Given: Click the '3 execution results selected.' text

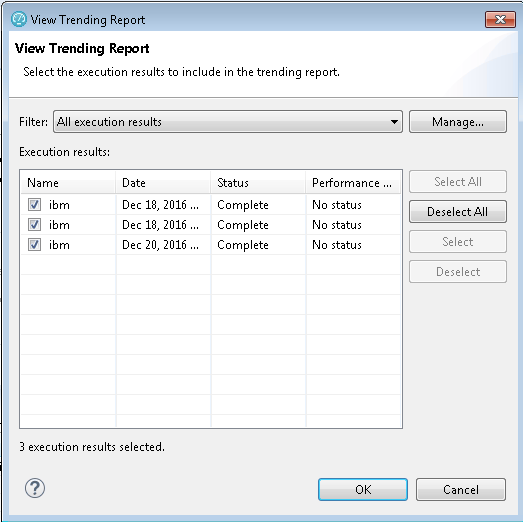Looking at the screenshot, I should 92,447.
